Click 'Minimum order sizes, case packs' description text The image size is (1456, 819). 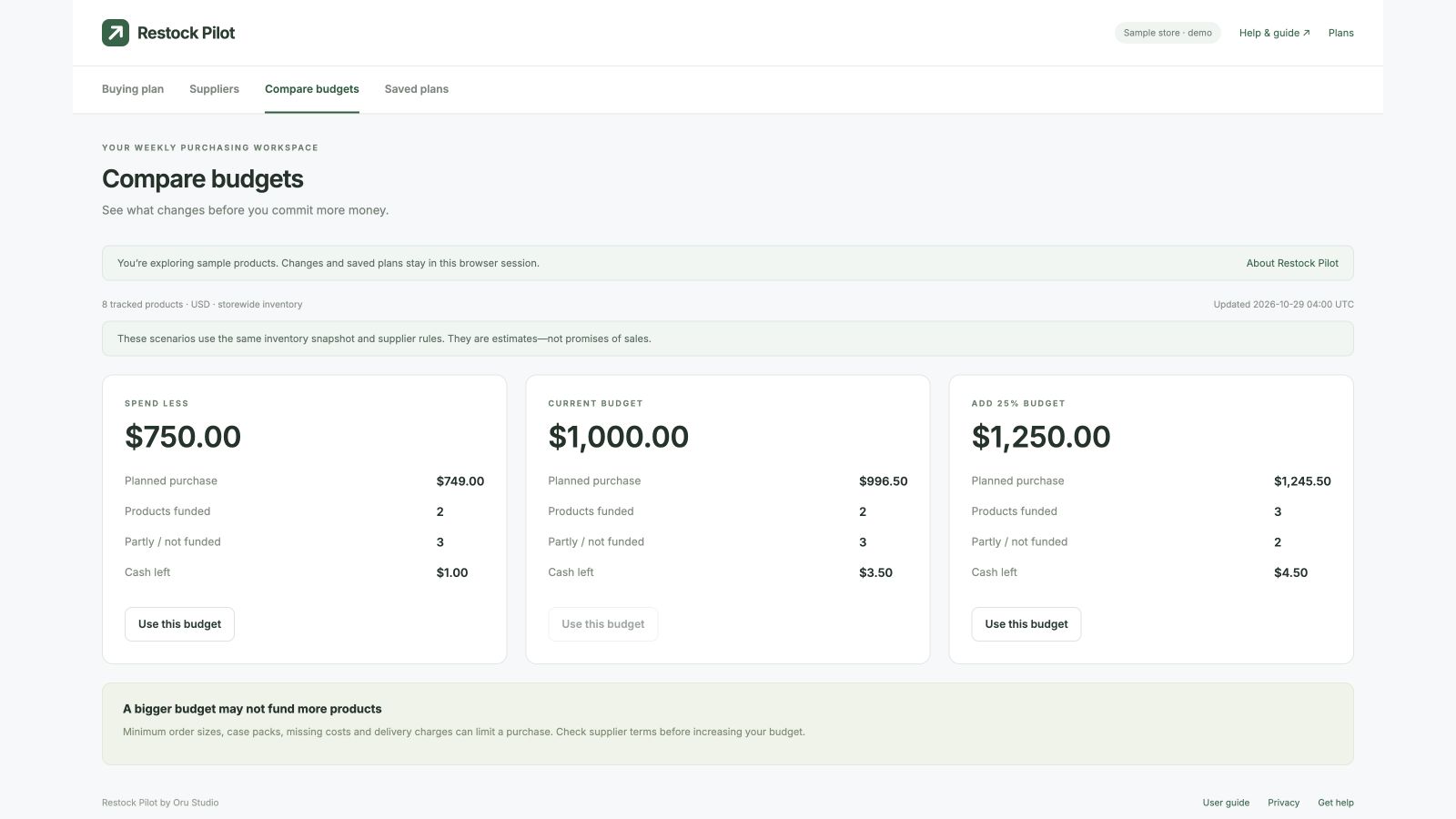464,732
